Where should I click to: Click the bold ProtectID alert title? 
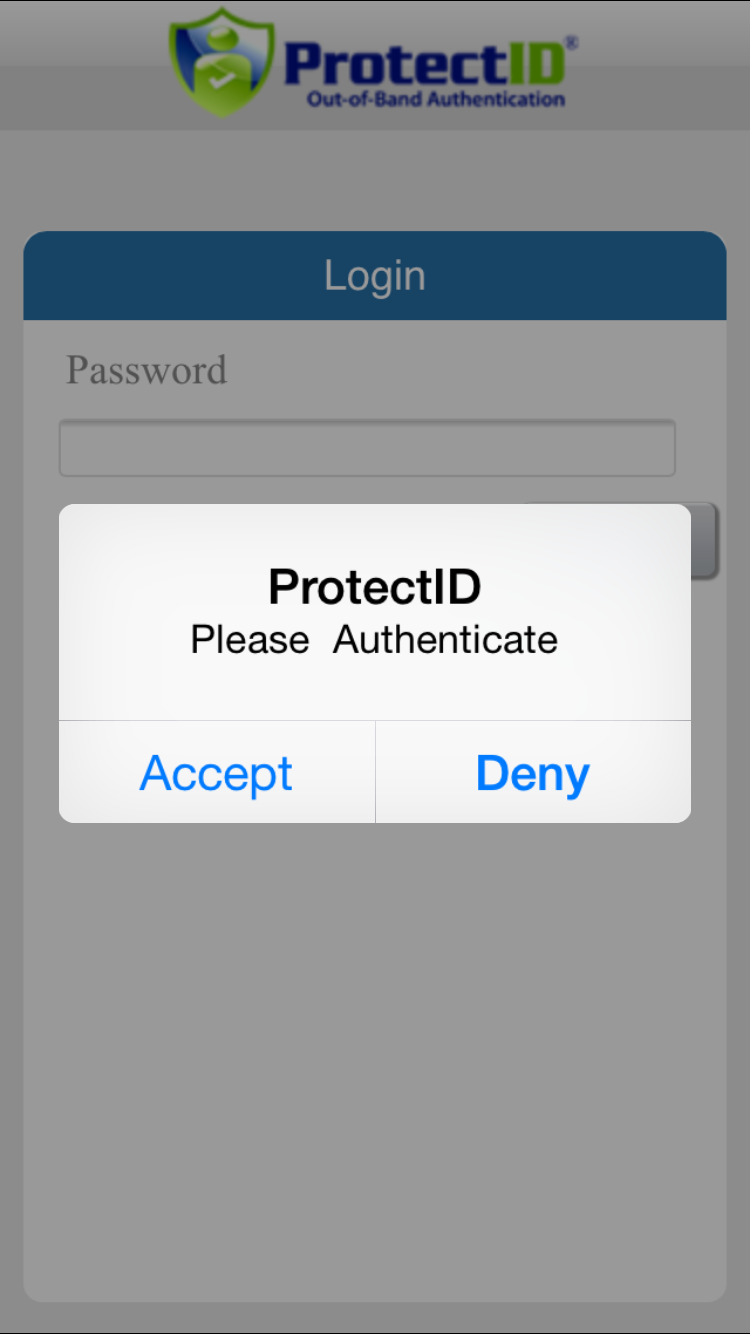[375, 587]
